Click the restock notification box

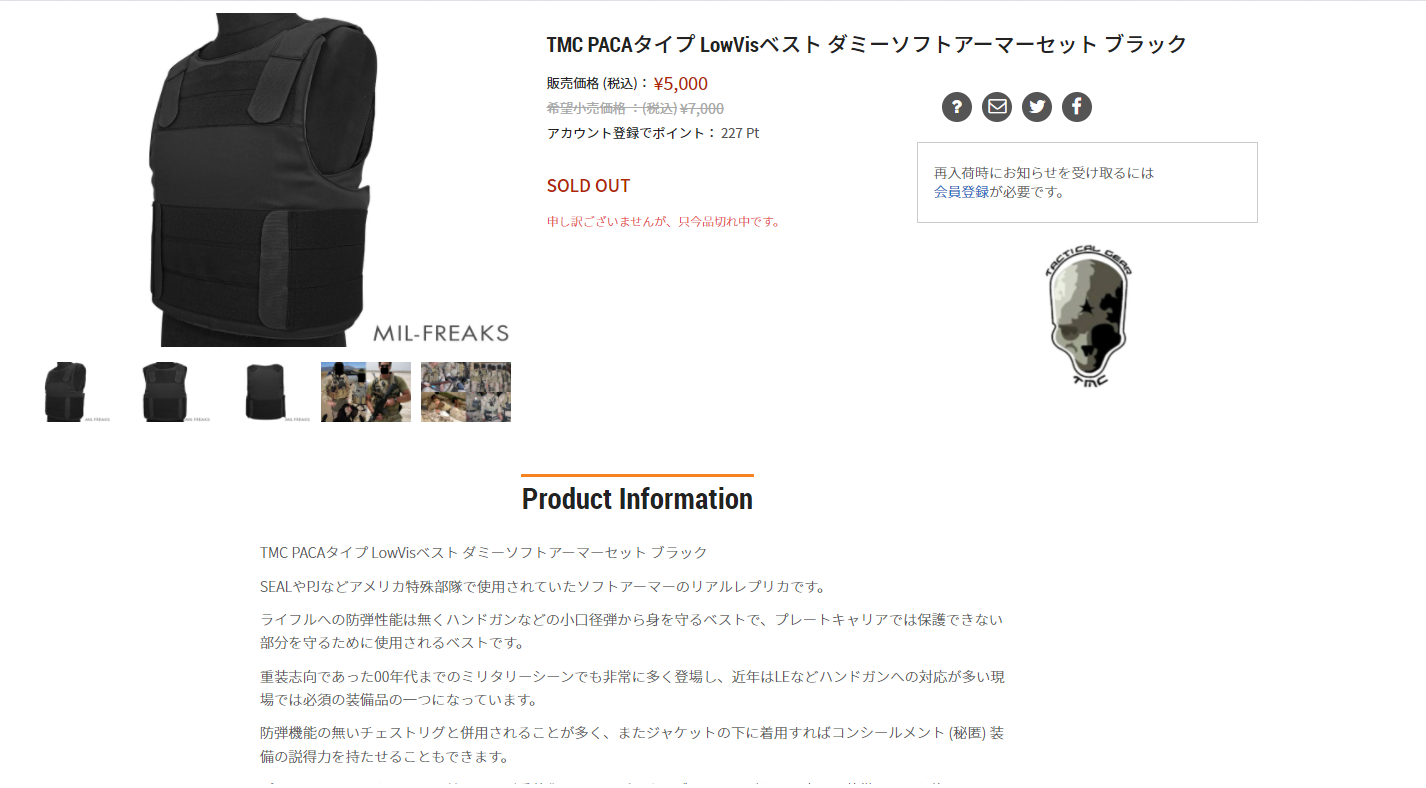coord(1087,182)
